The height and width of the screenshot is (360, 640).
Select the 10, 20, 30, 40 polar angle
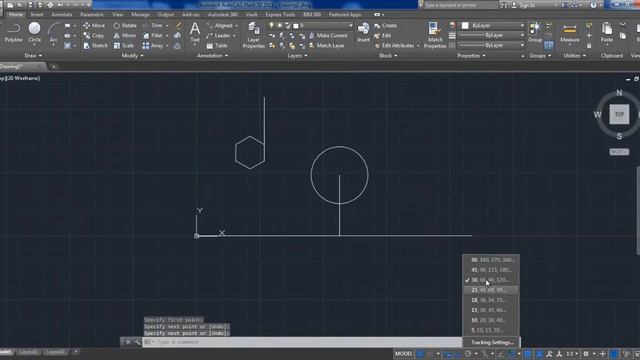pyautogui.click(x=491, y=320)
